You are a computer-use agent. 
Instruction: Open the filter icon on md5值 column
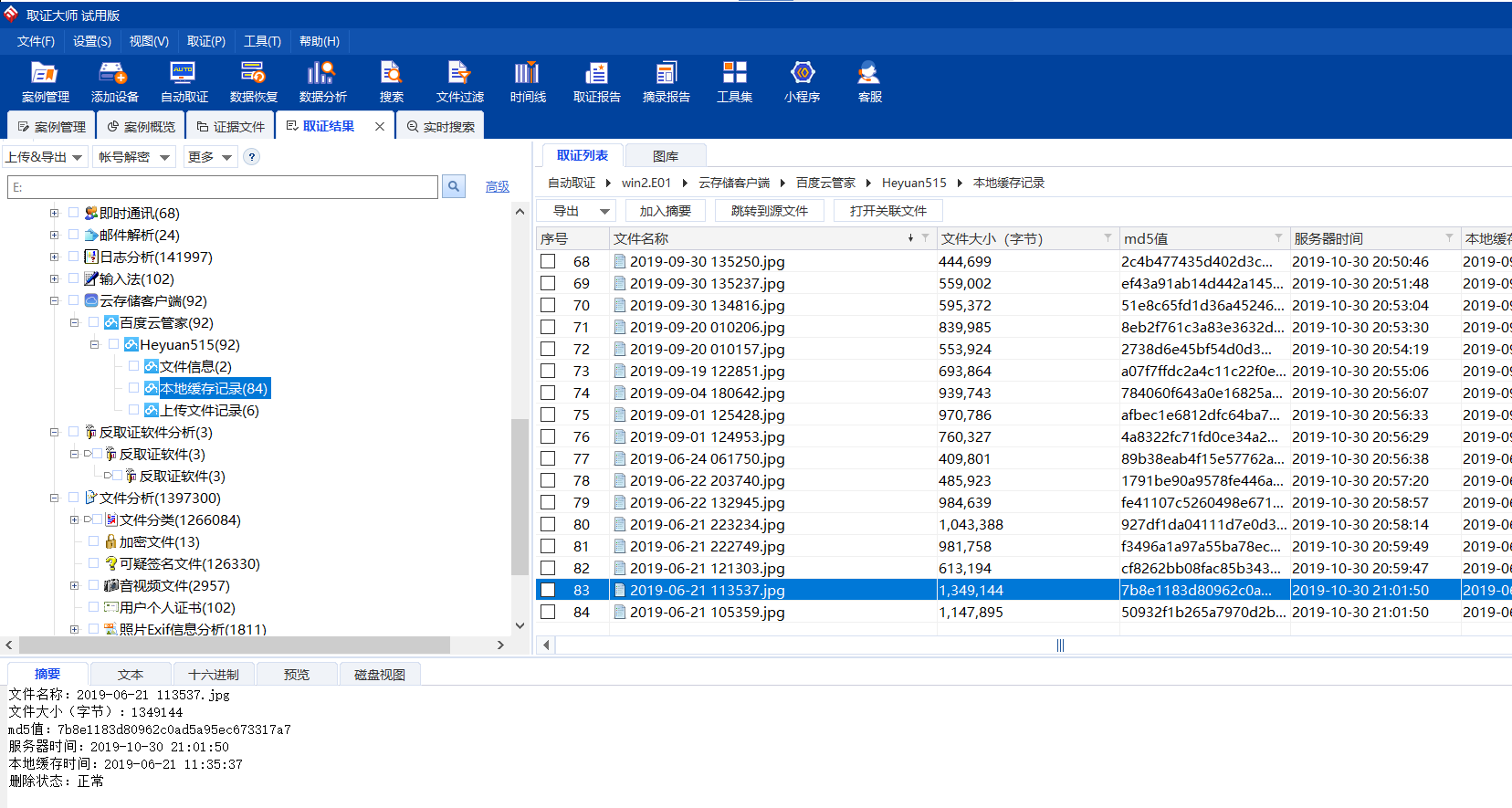(x=1278, y=238)
